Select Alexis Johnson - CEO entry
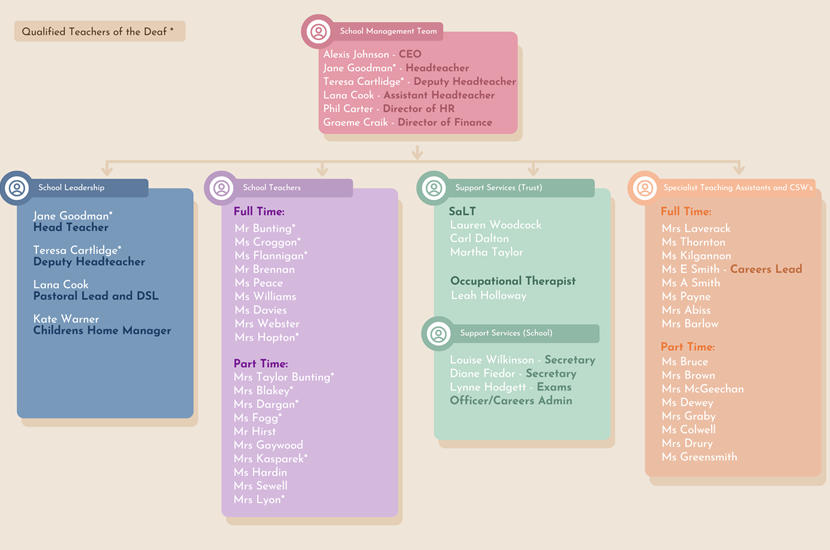The image size is (830, 550). pyautogui.click(x=372, y=55)
